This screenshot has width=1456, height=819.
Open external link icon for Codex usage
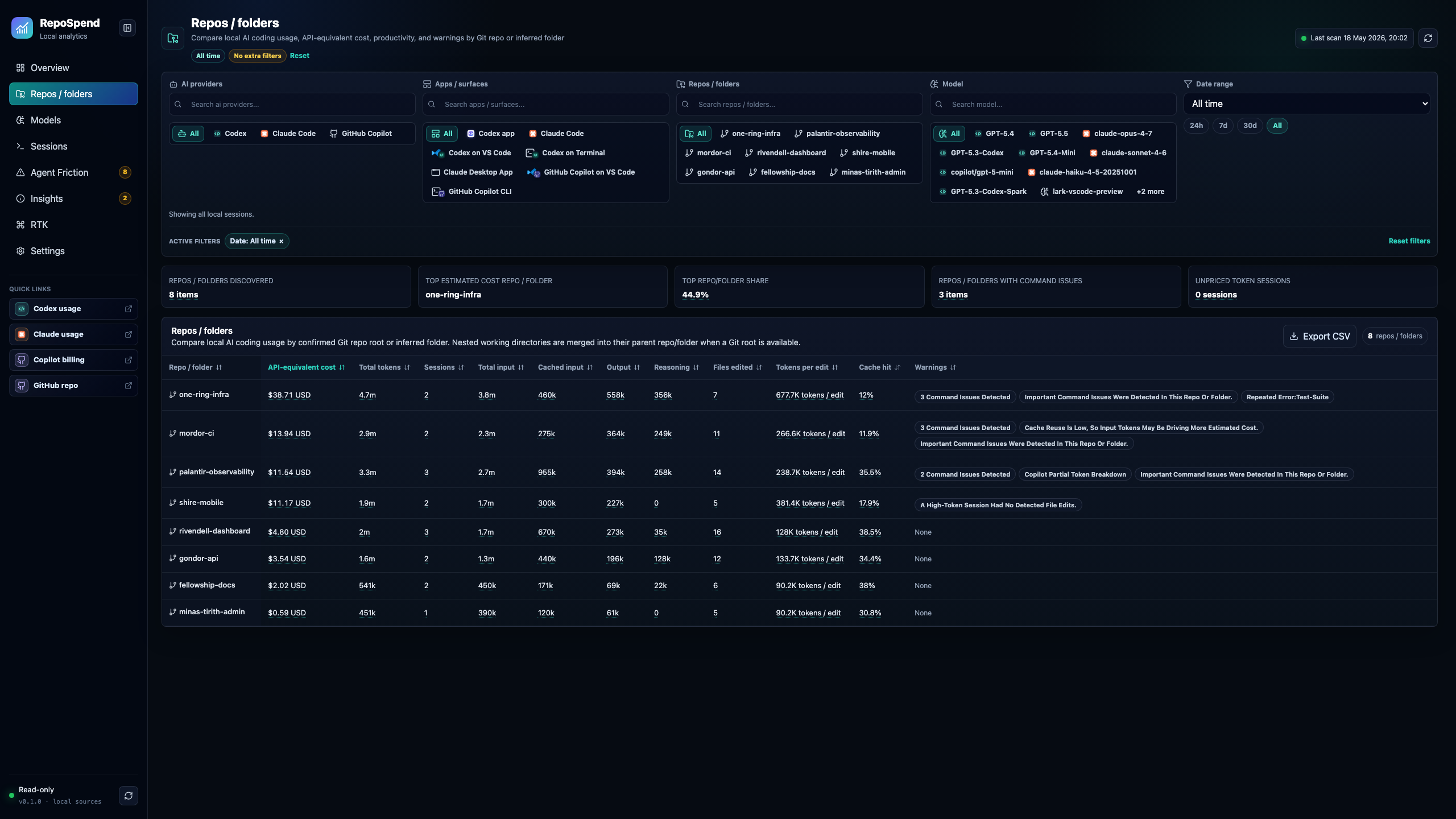pos(129,309)
